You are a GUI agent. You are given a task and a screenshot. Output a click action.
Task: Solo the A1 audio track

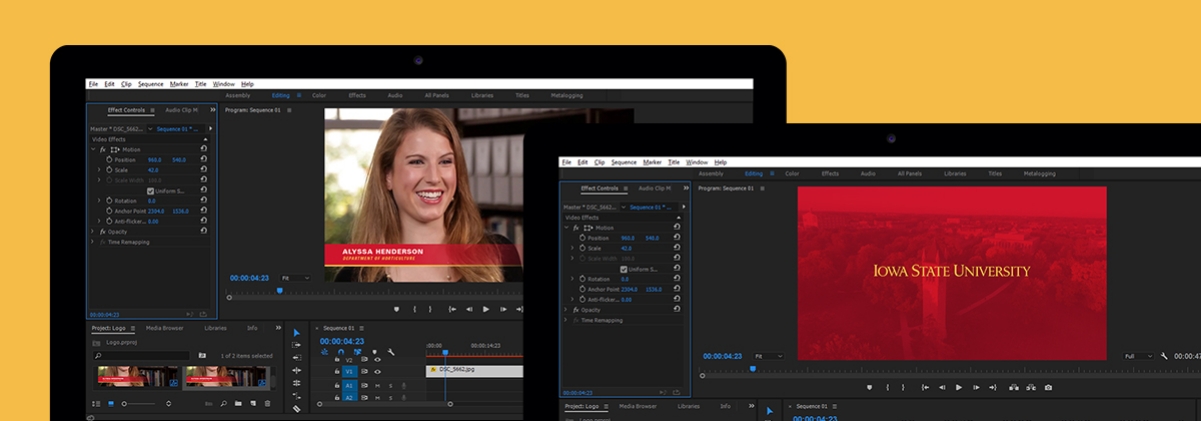click(x=390, y=386)
